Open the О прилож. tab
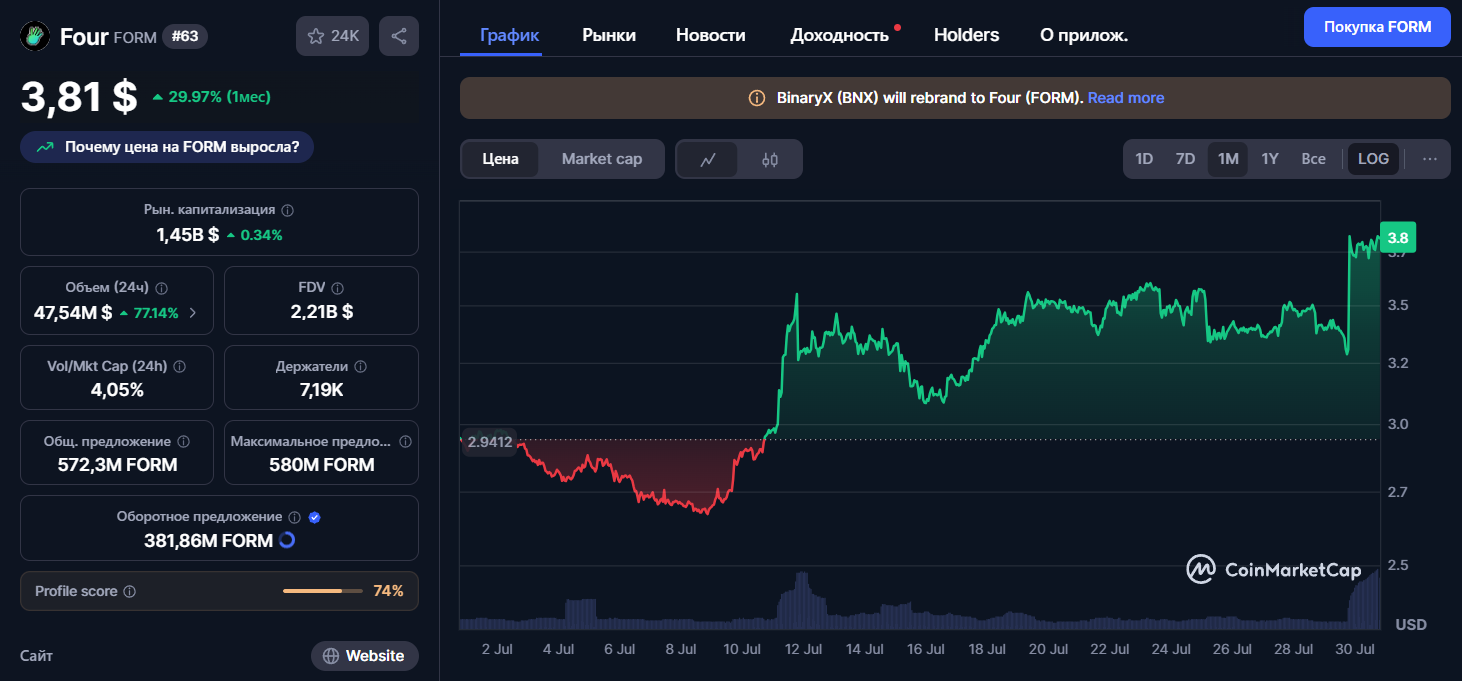Screen dimensions: 1462x681 pyautogui.click(x=1084, y=35)
